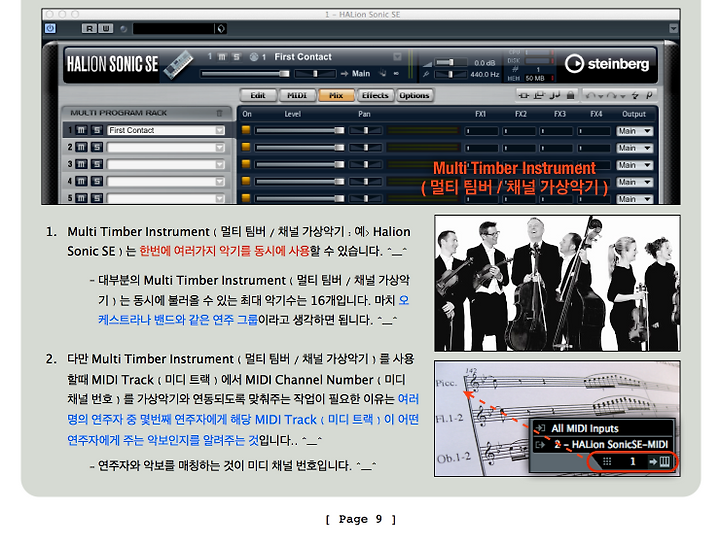Click the level slider in the First Contact header
Screen dimensions: 720x544
[x=245, y=73]
